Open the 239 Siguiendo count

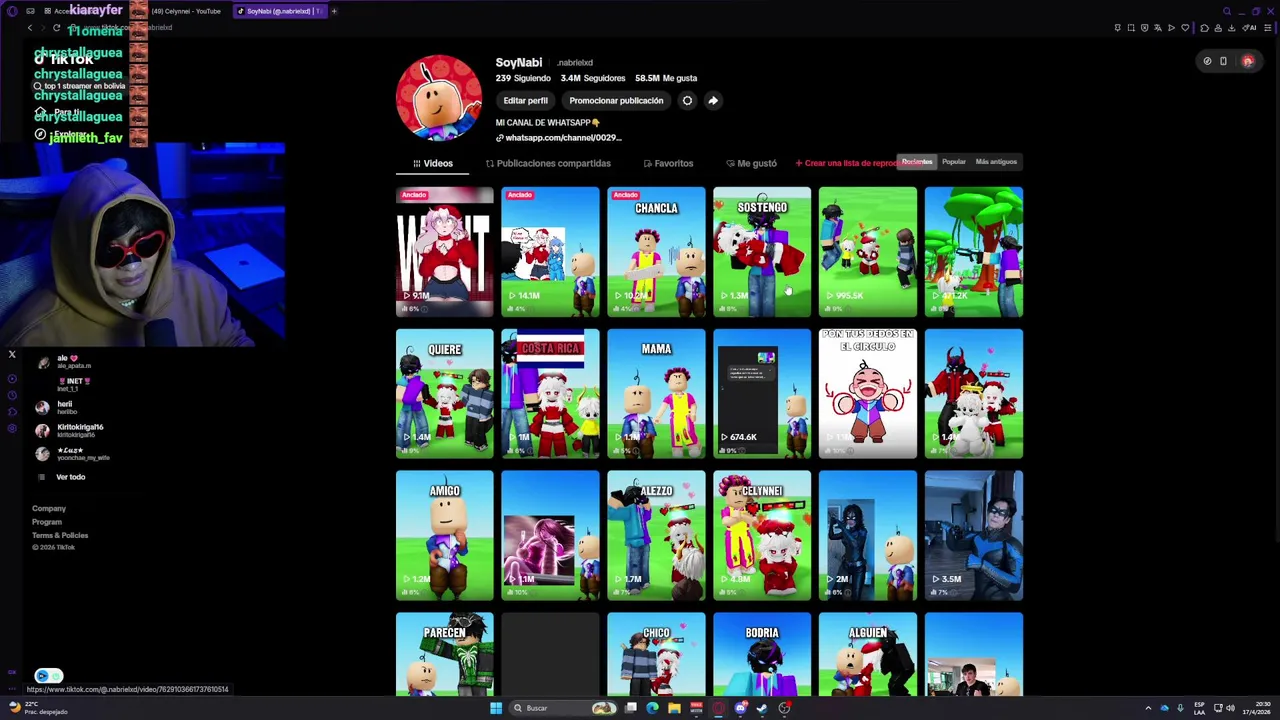point(523,78)
